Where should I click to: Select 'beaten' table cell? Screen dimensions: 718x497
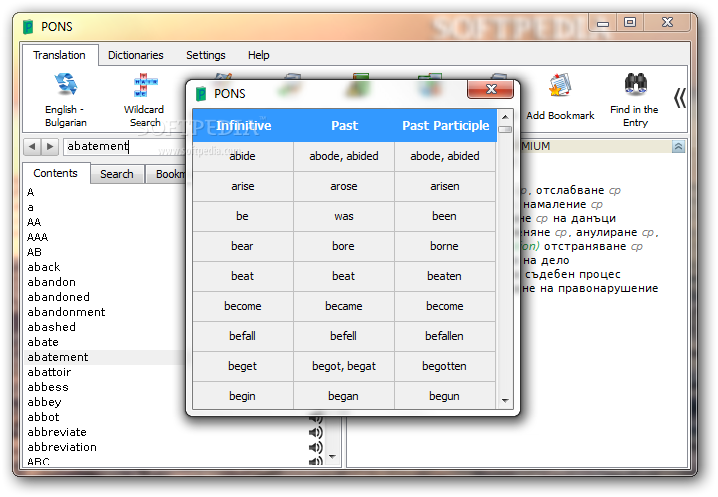(x=445, y=276)
